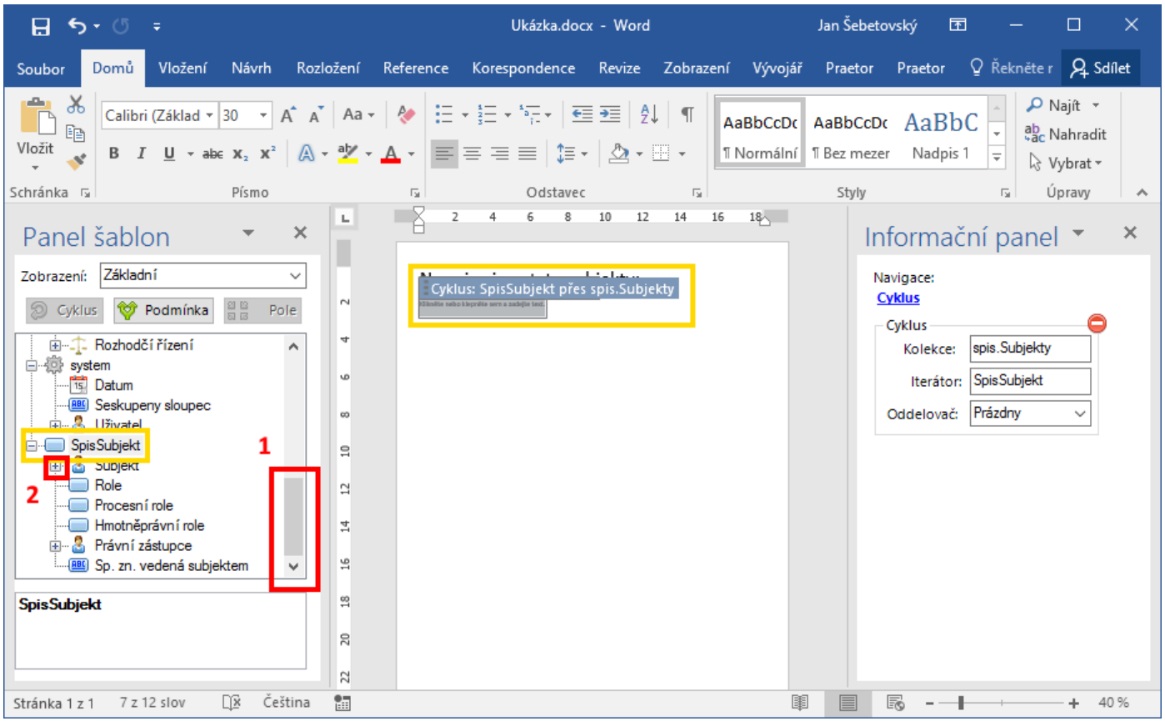
Task: Click the red remove Cyklus icon
Action: 1097,323
